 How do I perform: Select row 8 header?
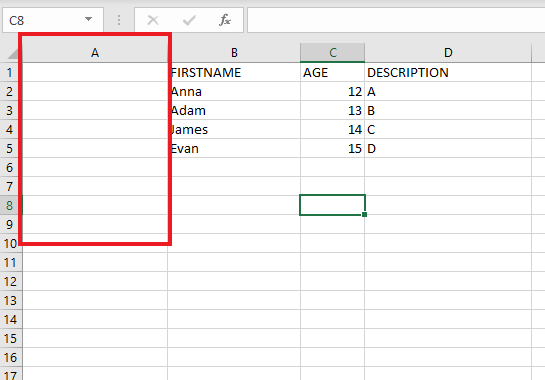pos(10,205)
